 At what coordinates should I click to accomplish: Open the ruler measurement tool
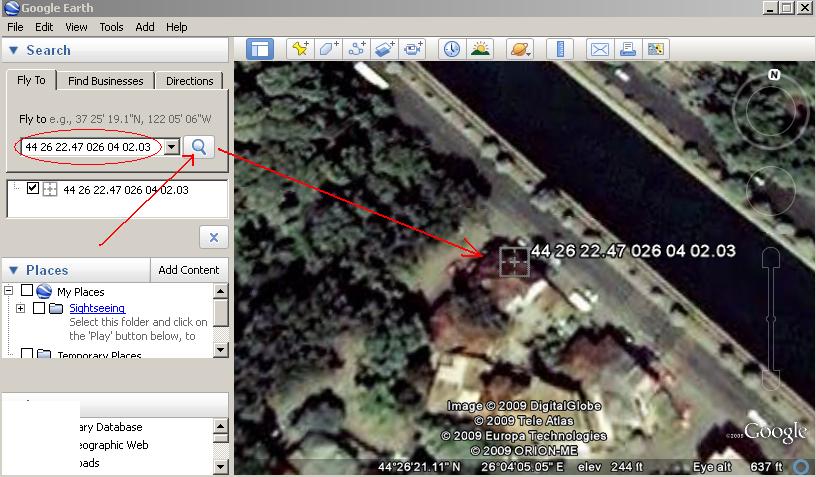[x=560, y=49]
